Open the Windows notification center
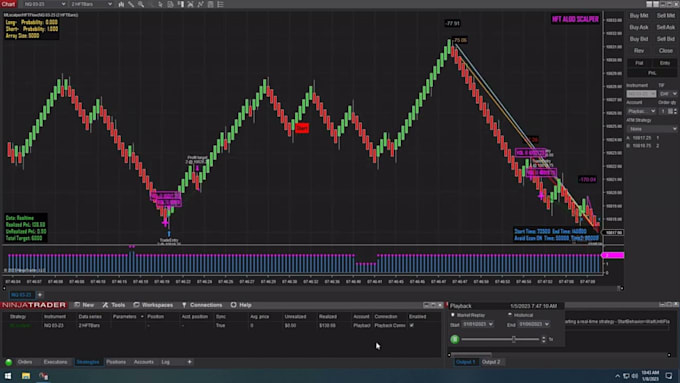This screenshot has width=680, height=383. click(x=669, y=376)
